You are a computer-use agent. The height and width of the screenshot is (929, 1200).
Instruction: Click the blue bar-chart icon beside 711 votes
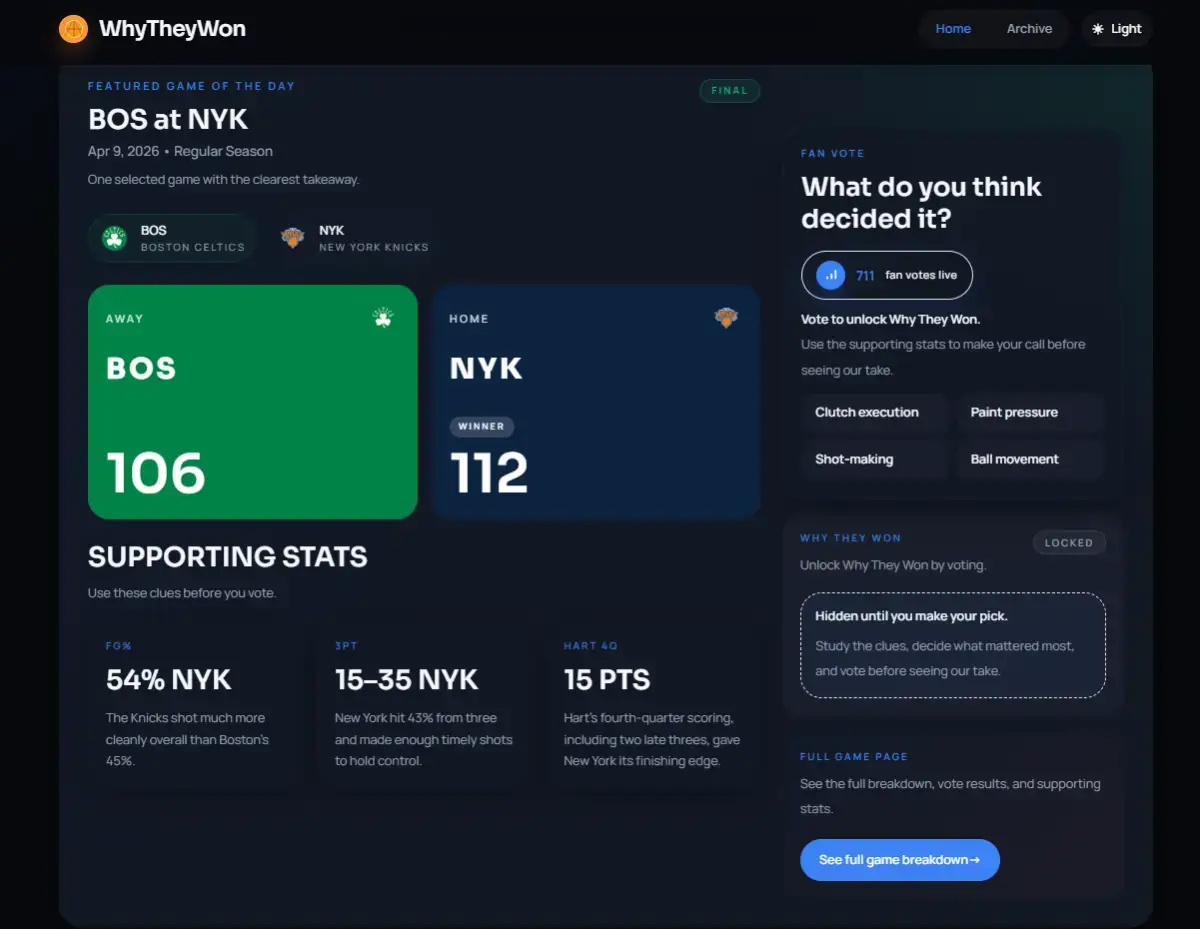click(831, 275)
